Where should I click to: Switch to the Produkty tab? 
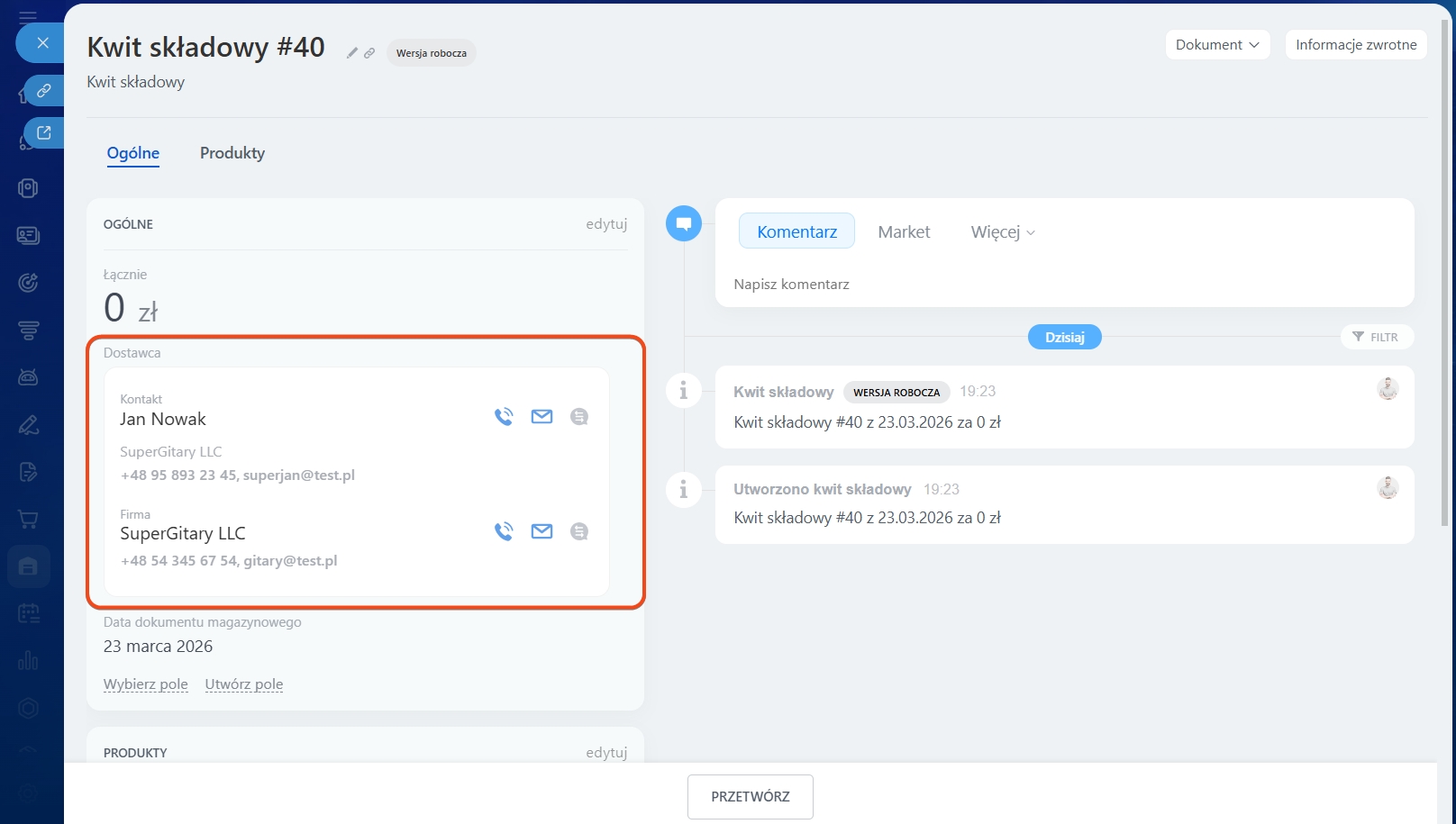click(232, 153)
